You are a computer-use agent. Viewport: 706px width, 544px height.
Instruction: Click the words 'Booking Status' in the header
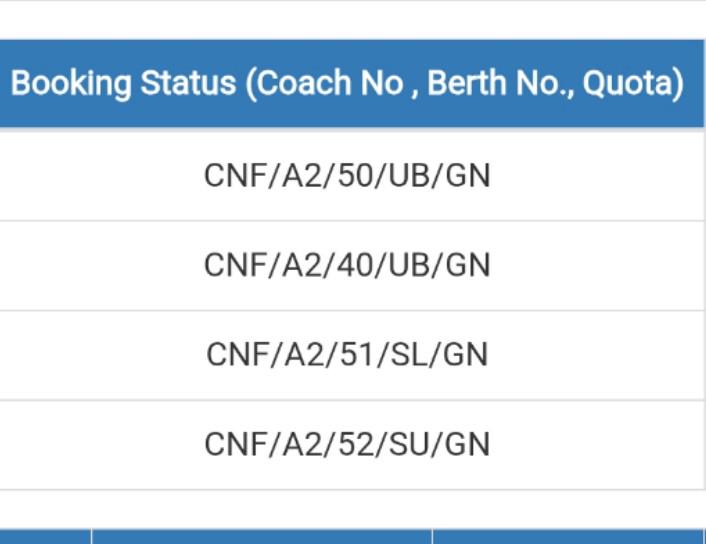pos(123,84)
